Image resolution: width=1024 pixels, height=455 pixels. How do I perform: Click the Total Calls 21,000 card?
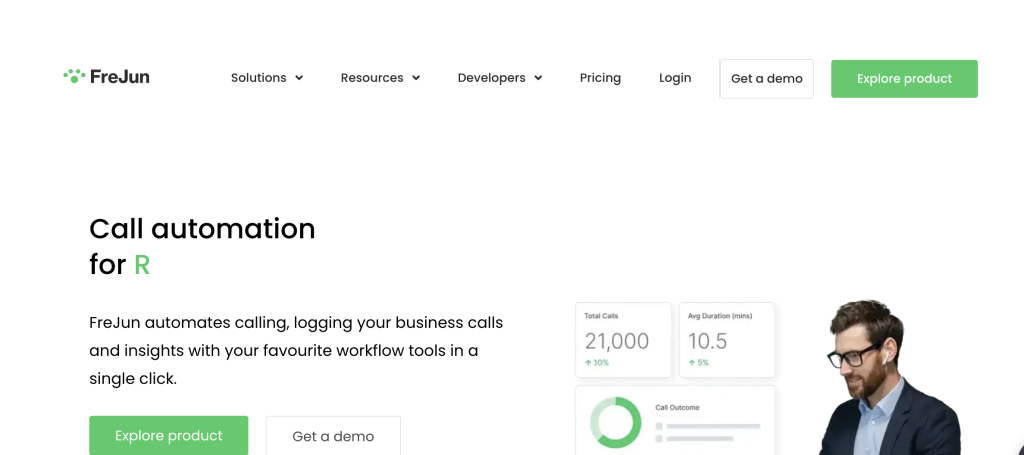623,339
